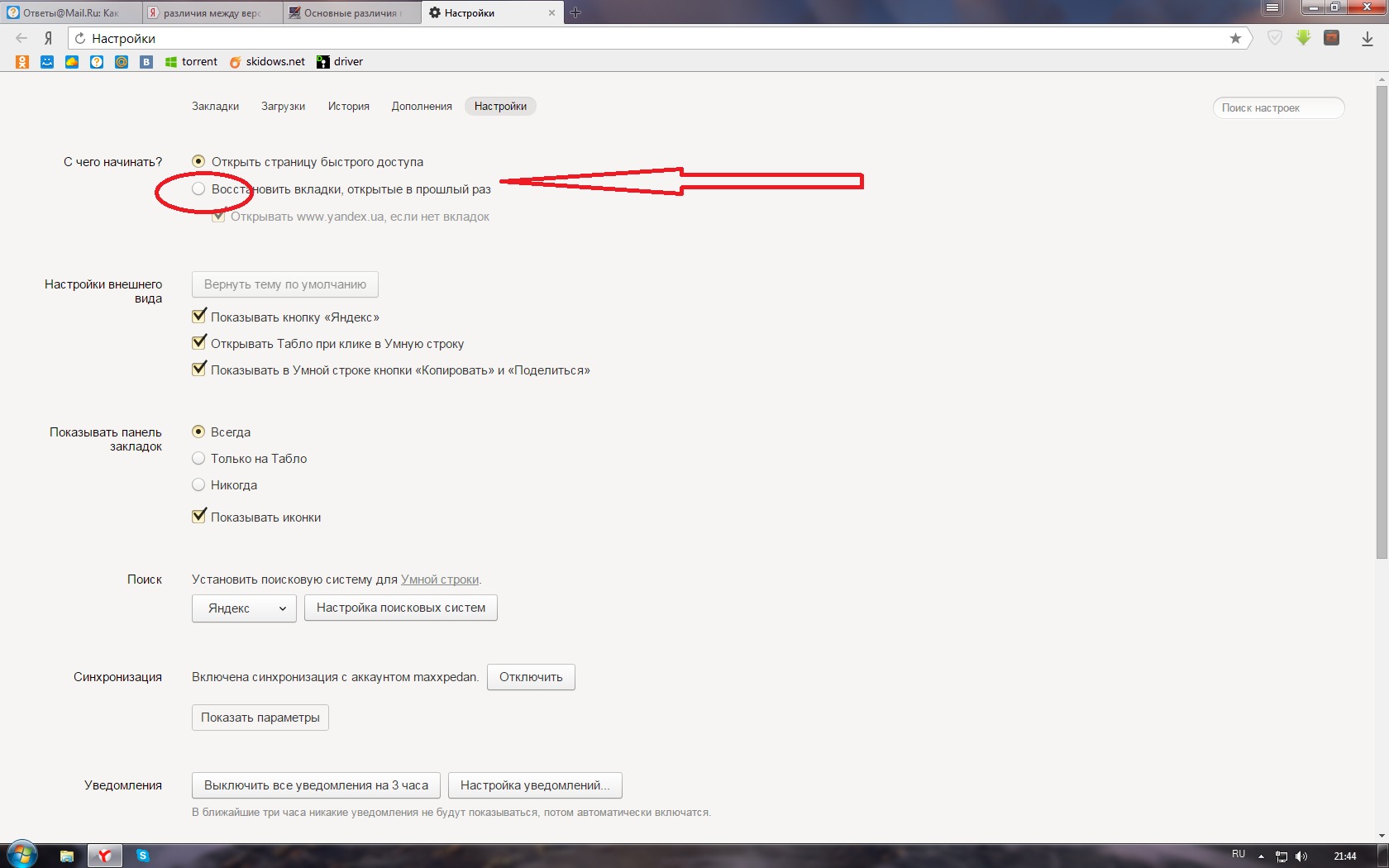Screen dimensions: 1389x868
Task: Open the Adguard shield extension icon
Action: [x=1275, y=38]
